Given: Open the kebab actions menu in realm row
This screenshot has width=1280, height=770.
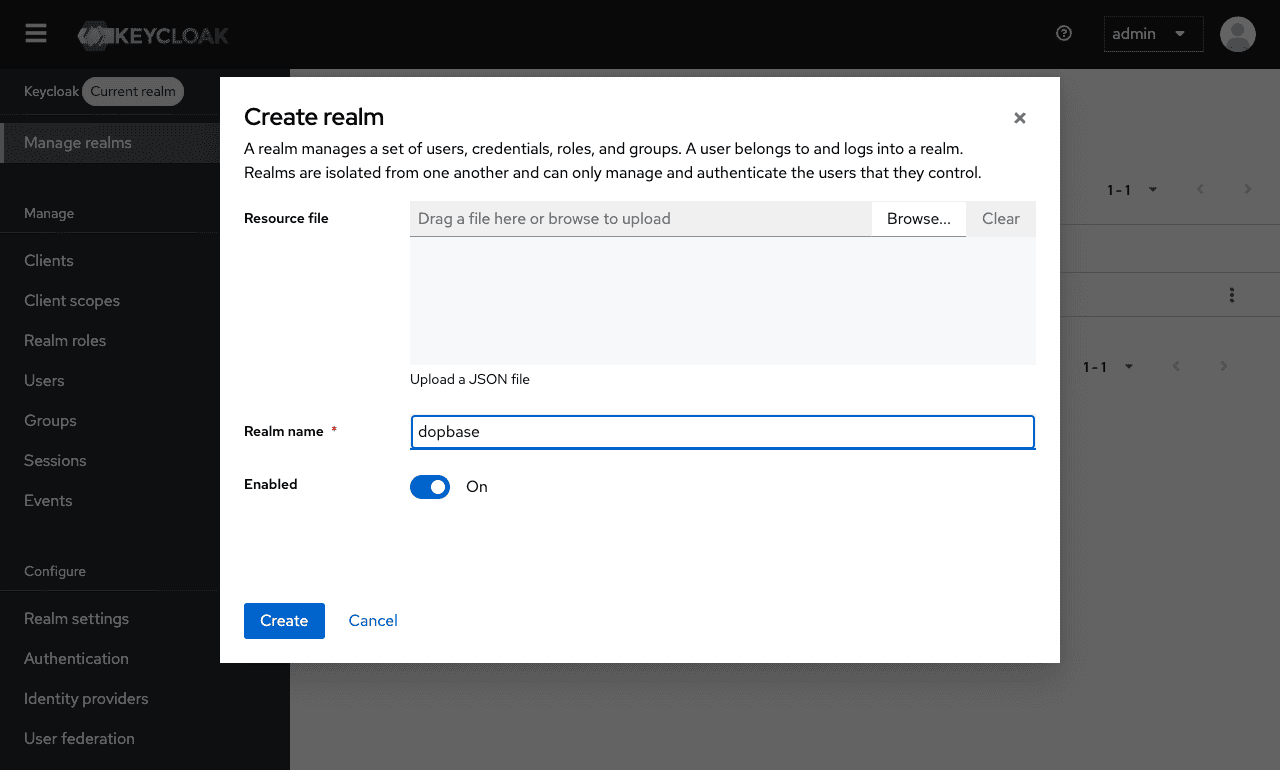Looking at the screenshot, I should point(1232,295).
